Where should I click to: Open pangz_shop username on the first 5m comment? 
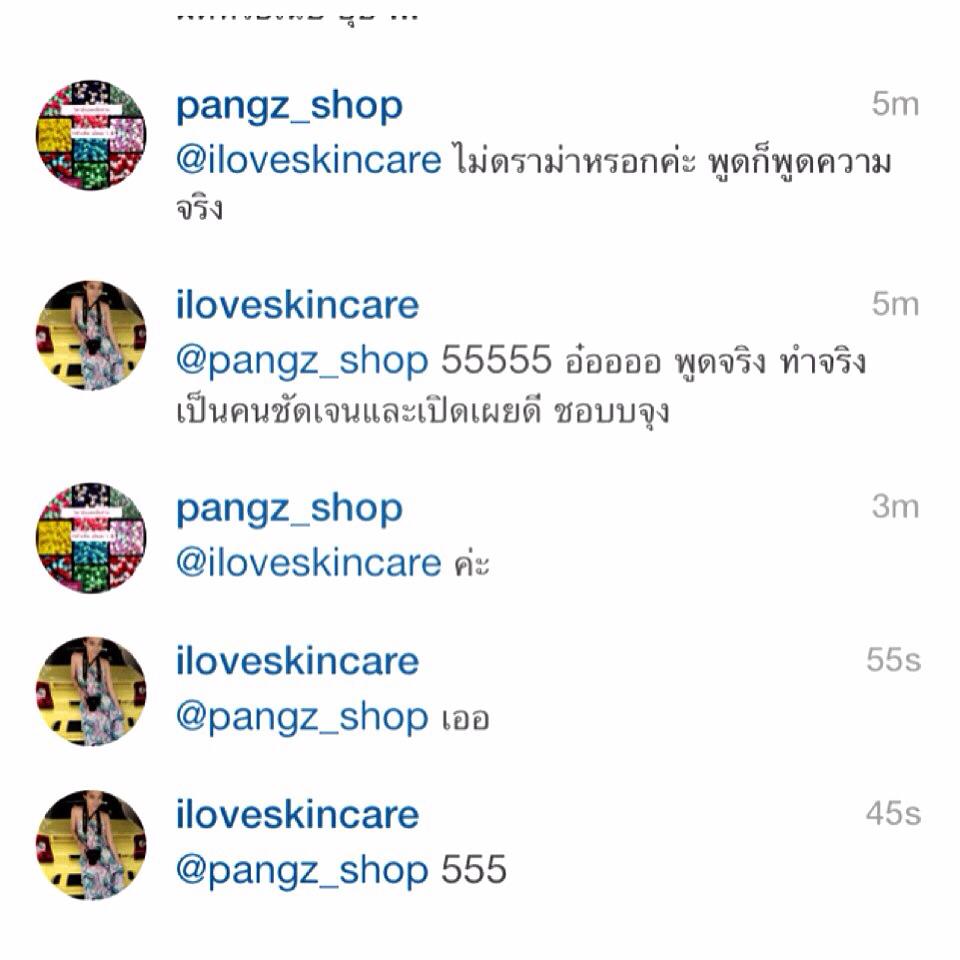pos(290,107)
